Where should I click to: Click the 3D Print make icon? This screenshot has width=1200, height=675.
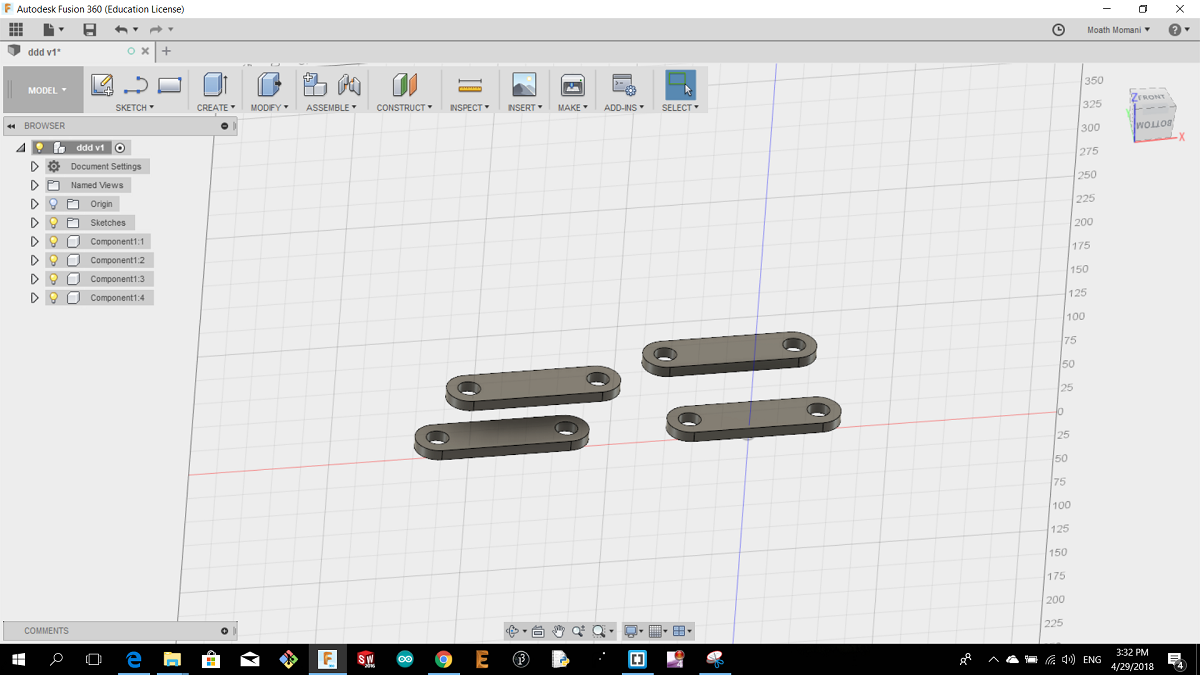[572, 85]
